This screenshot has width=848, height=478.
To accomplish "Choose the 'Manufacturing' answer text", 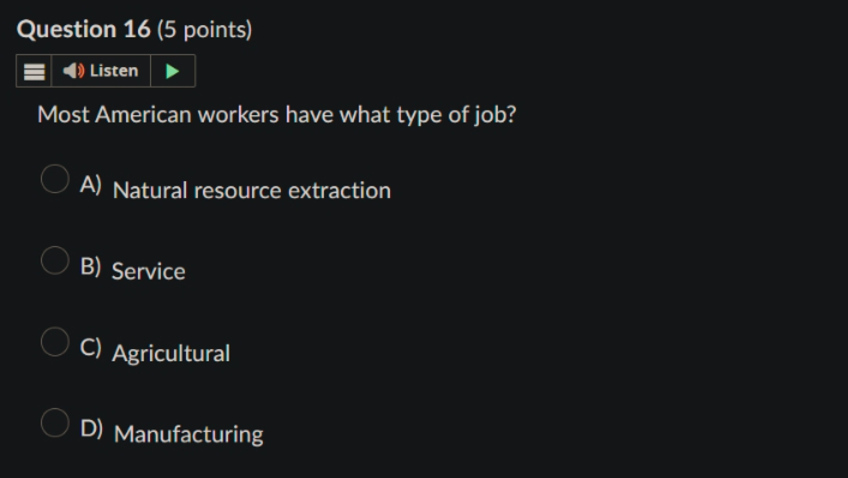I will click(189, 434).
